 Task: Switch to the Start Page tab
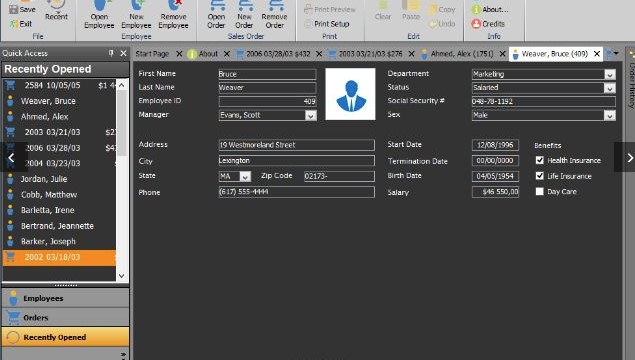pyautogui.click(x=152, y=53)
